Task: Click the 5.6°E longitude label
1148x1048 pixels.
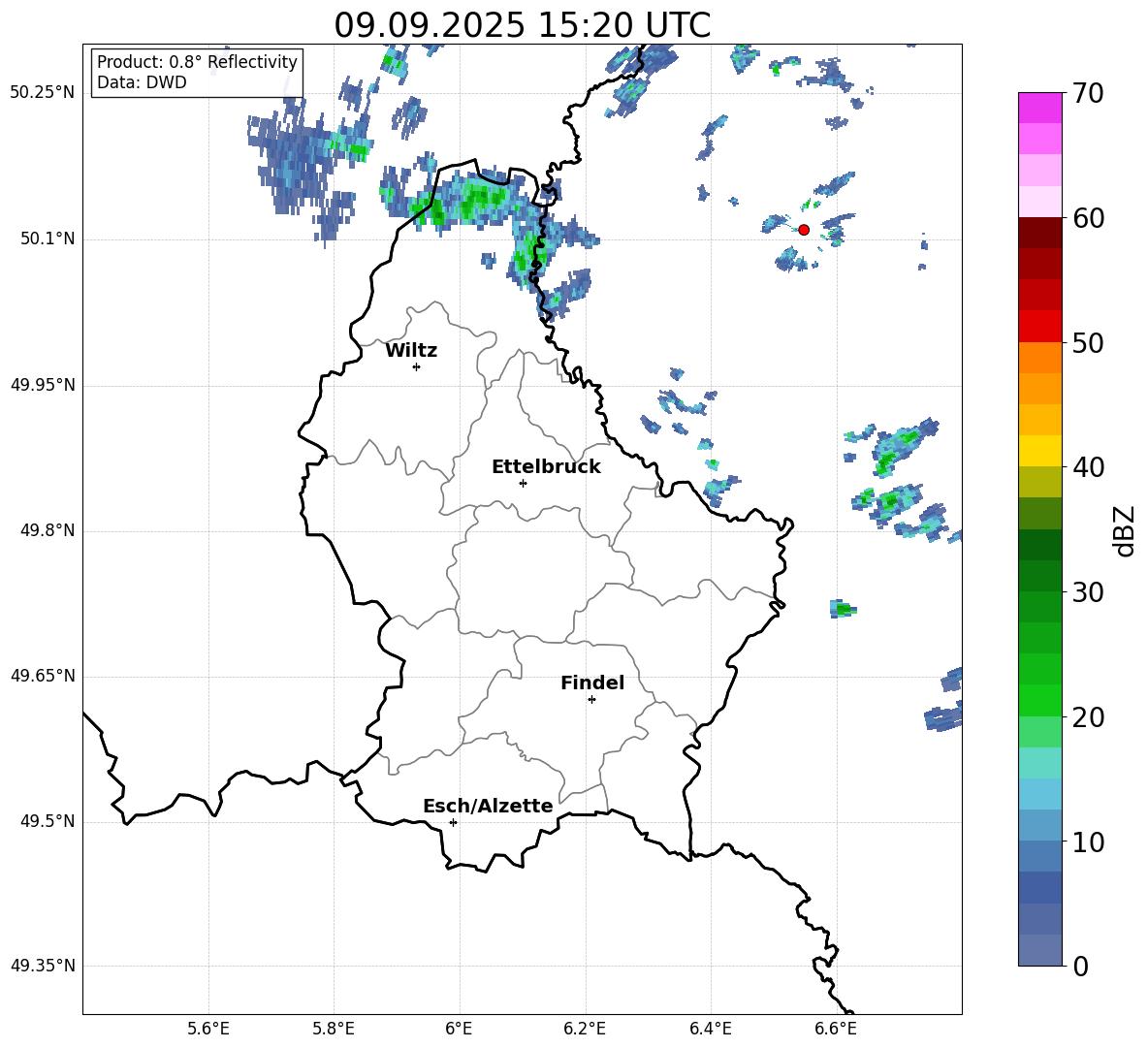Action: coord(207,1029)
